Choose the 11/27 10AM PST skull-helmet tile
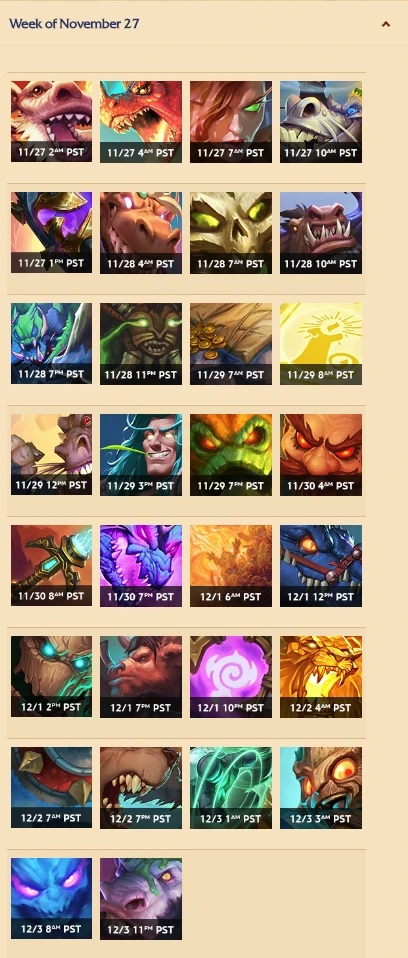This screenshot has width=408, height=958. coord(321,122)
